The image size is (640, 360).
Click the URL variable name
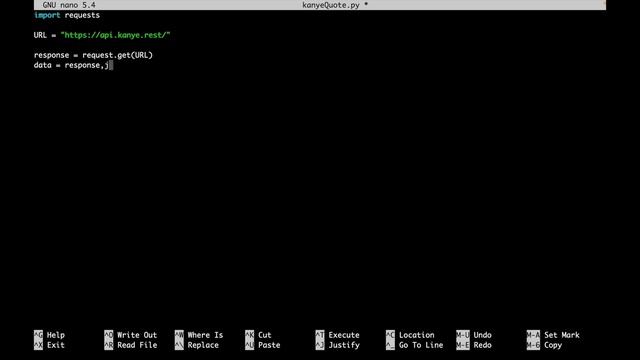[x=40, y=35]
